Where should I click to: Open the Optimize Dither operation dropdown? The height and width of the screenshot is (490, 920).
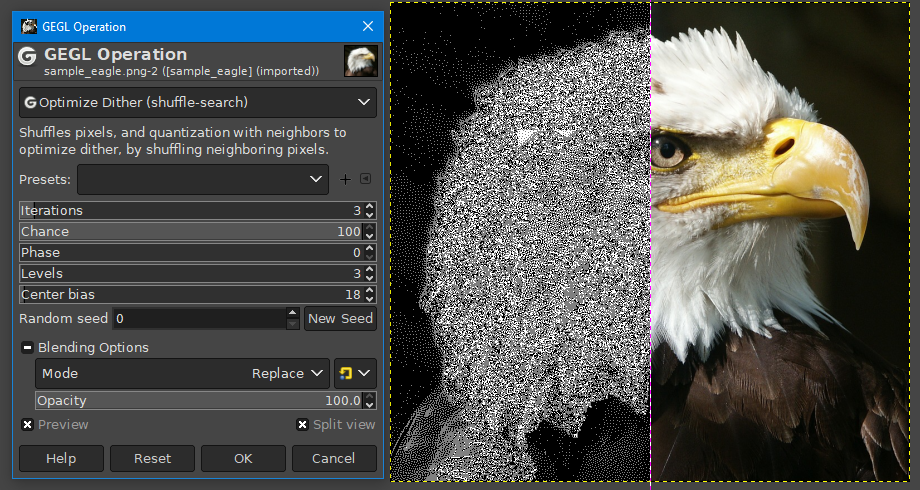[x=198, y=102]
